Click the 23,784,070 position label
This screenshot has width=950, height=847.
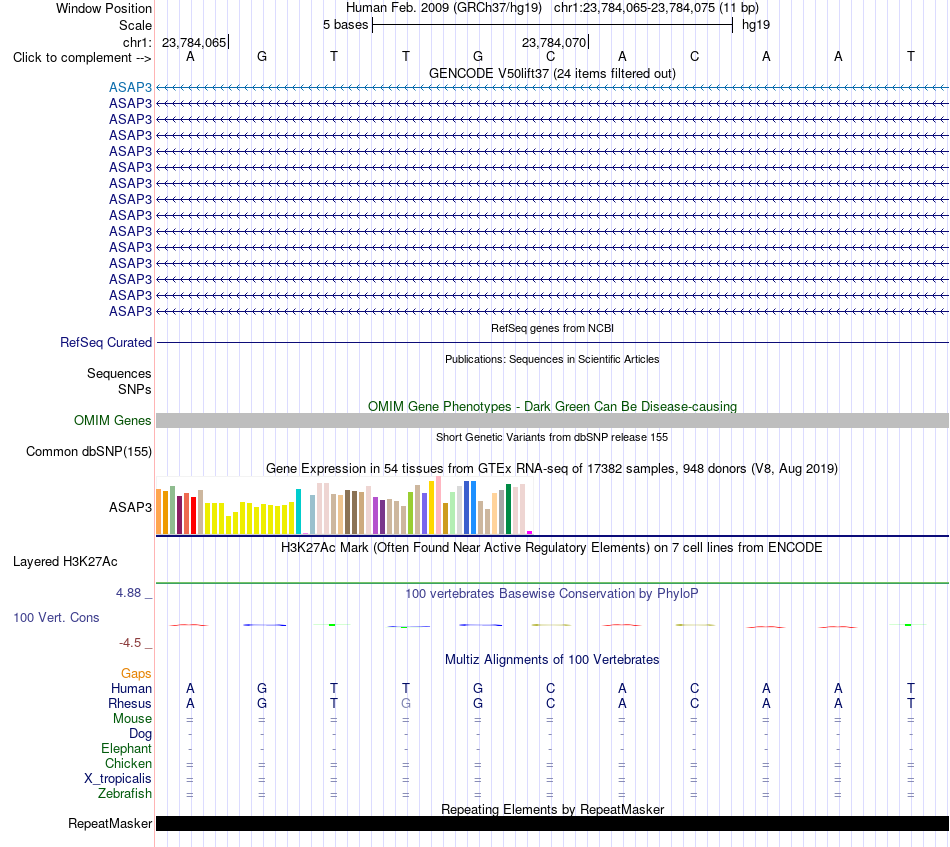coord(554,42)
